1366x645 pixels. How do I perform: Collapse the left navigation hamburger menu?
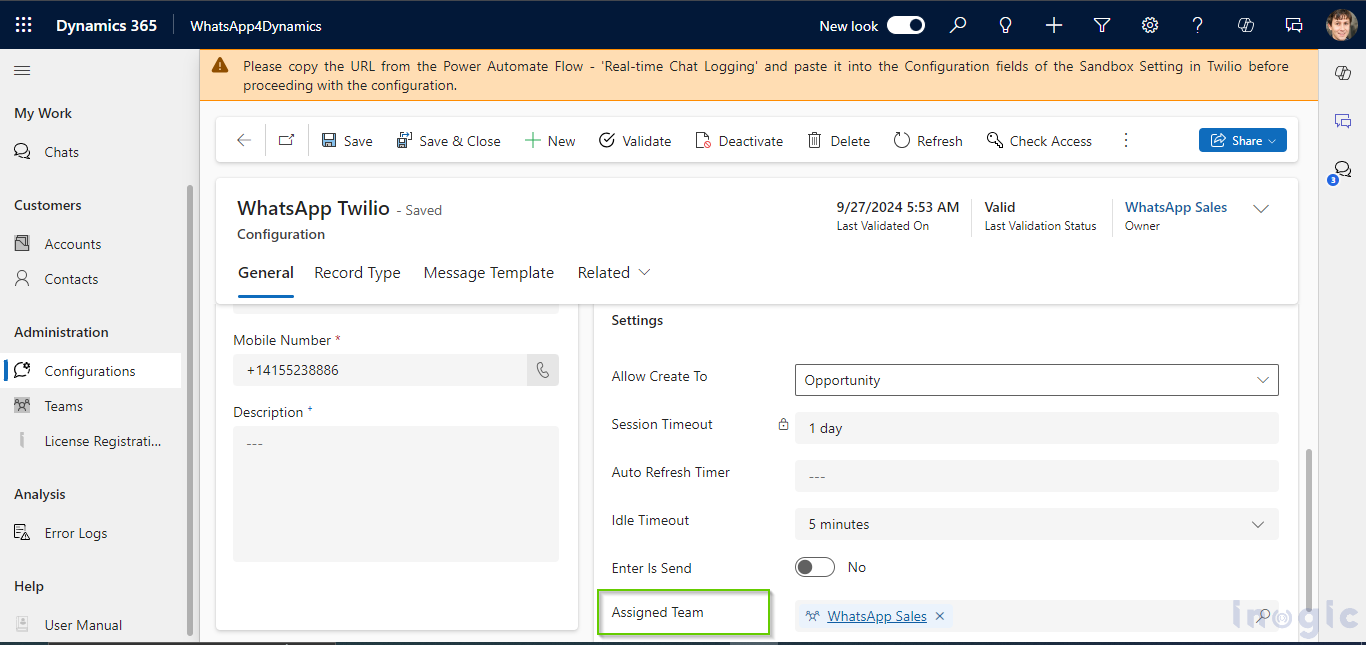[x=22, y=71]
